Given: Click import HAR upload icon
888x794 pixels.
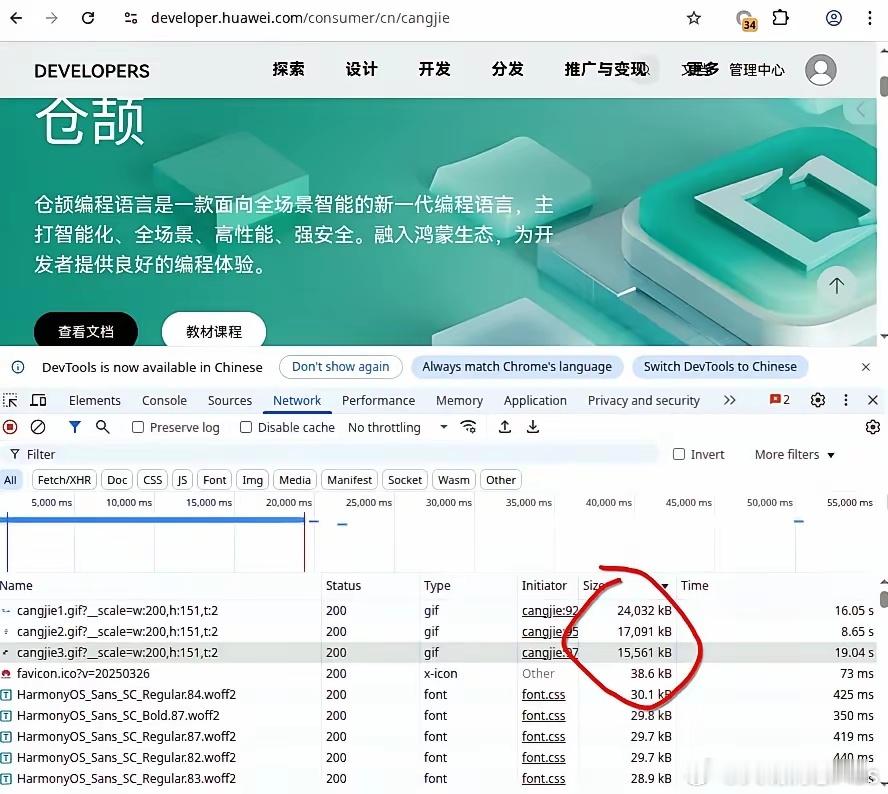Looking at the screenshot, I should (x=505, y=427).
